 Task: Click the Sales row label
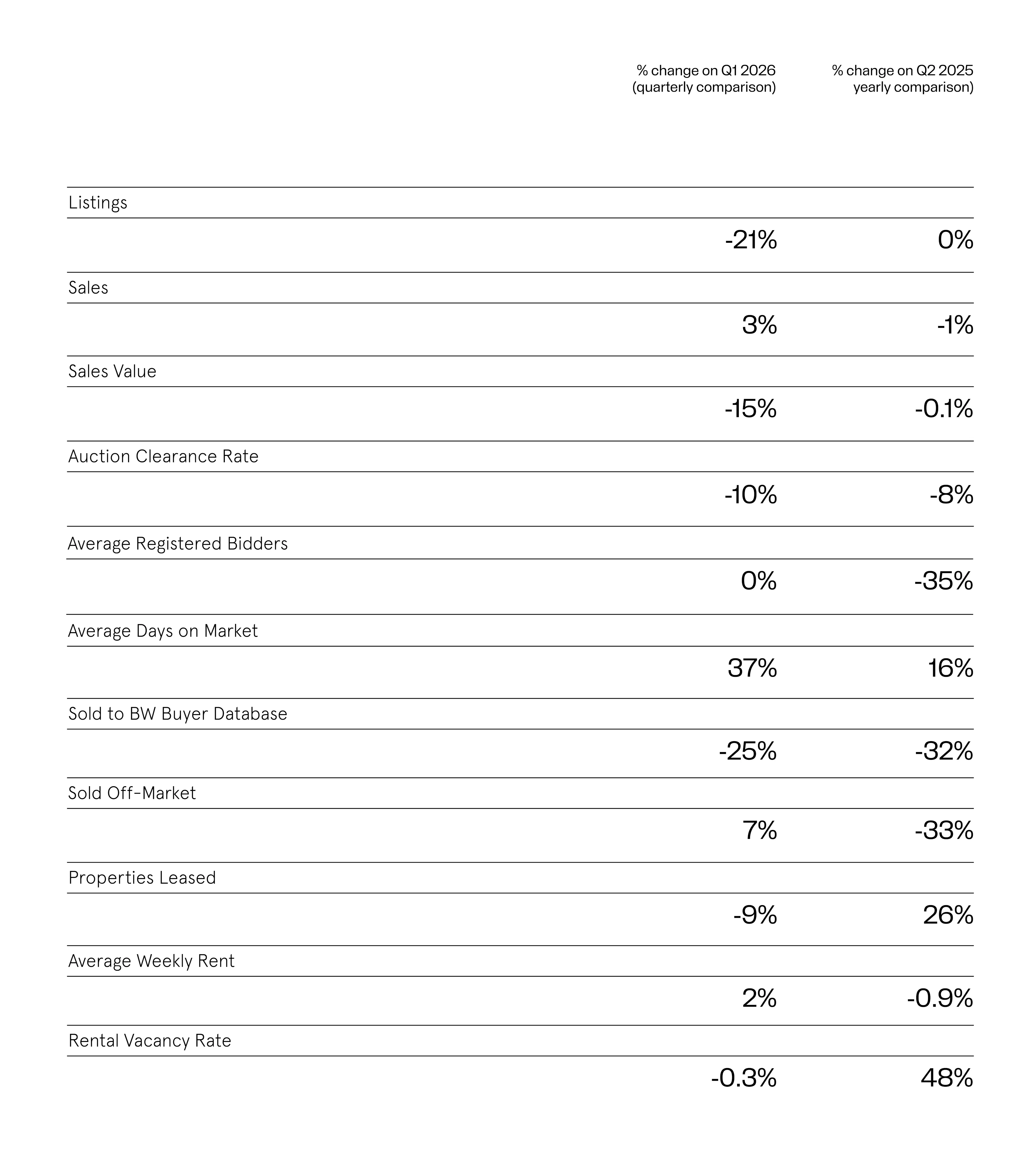(88, 288)
